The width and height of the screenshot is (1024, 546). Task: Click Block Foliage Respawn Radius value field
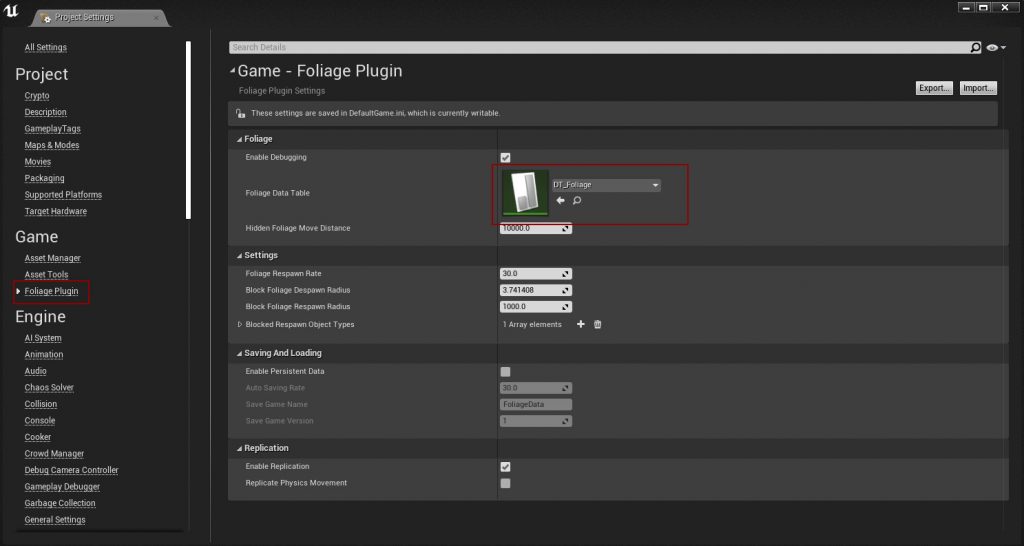(536, 307)
